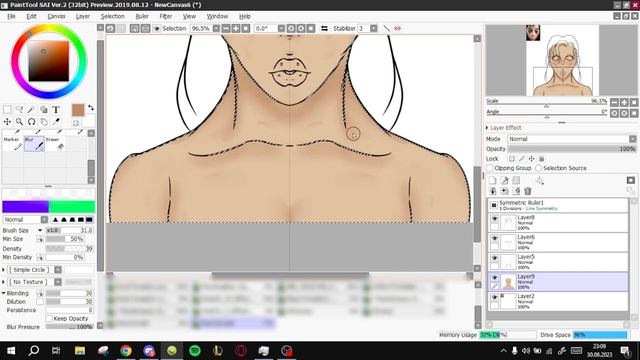Image resolution: width=640 pixels, height=360 pixels.
Task: Click the foreground color swatch
Action: 78,110
